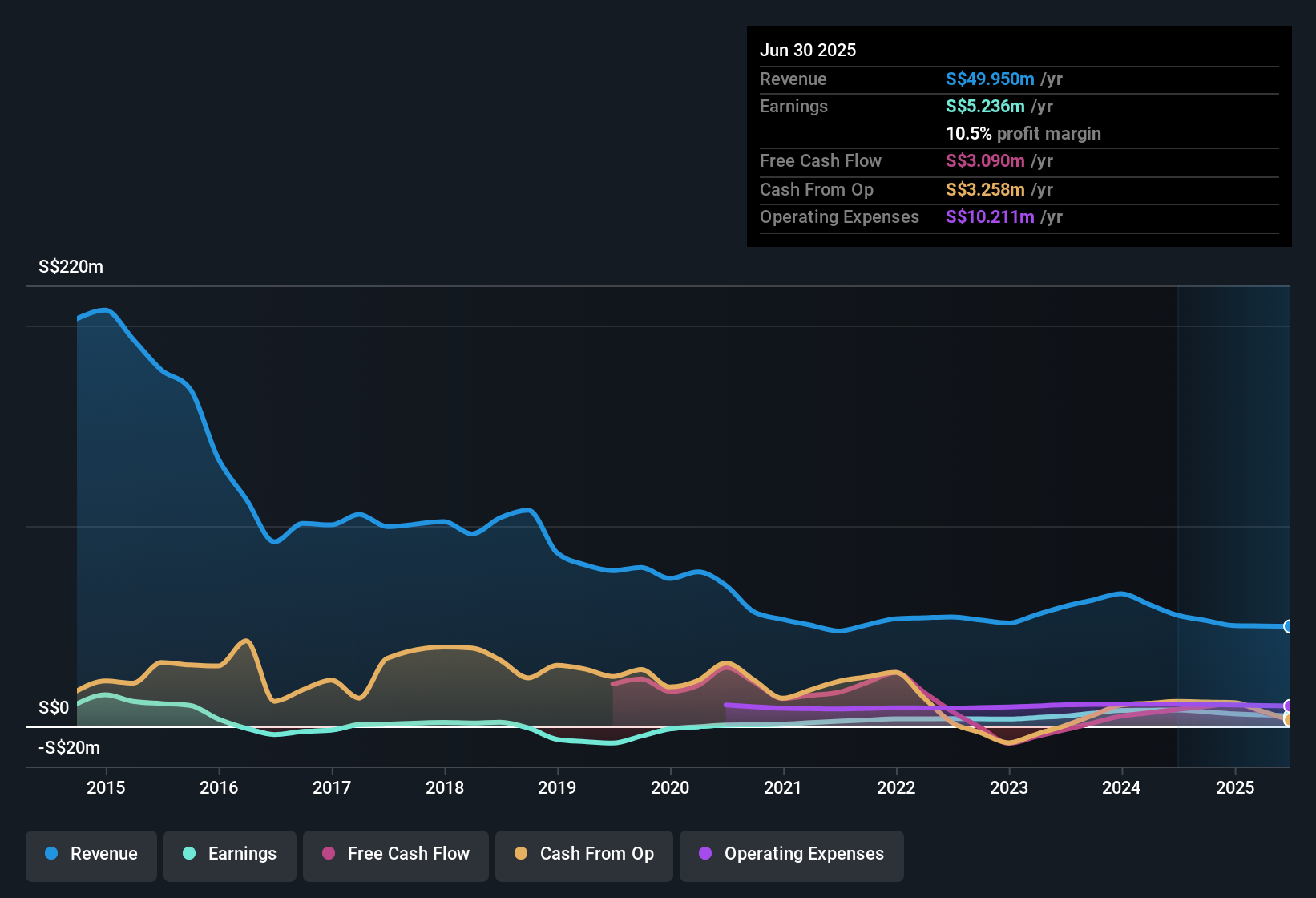Click the teal Earnings legend dot
Screen dimensions: 1316x898
(189, 853)
